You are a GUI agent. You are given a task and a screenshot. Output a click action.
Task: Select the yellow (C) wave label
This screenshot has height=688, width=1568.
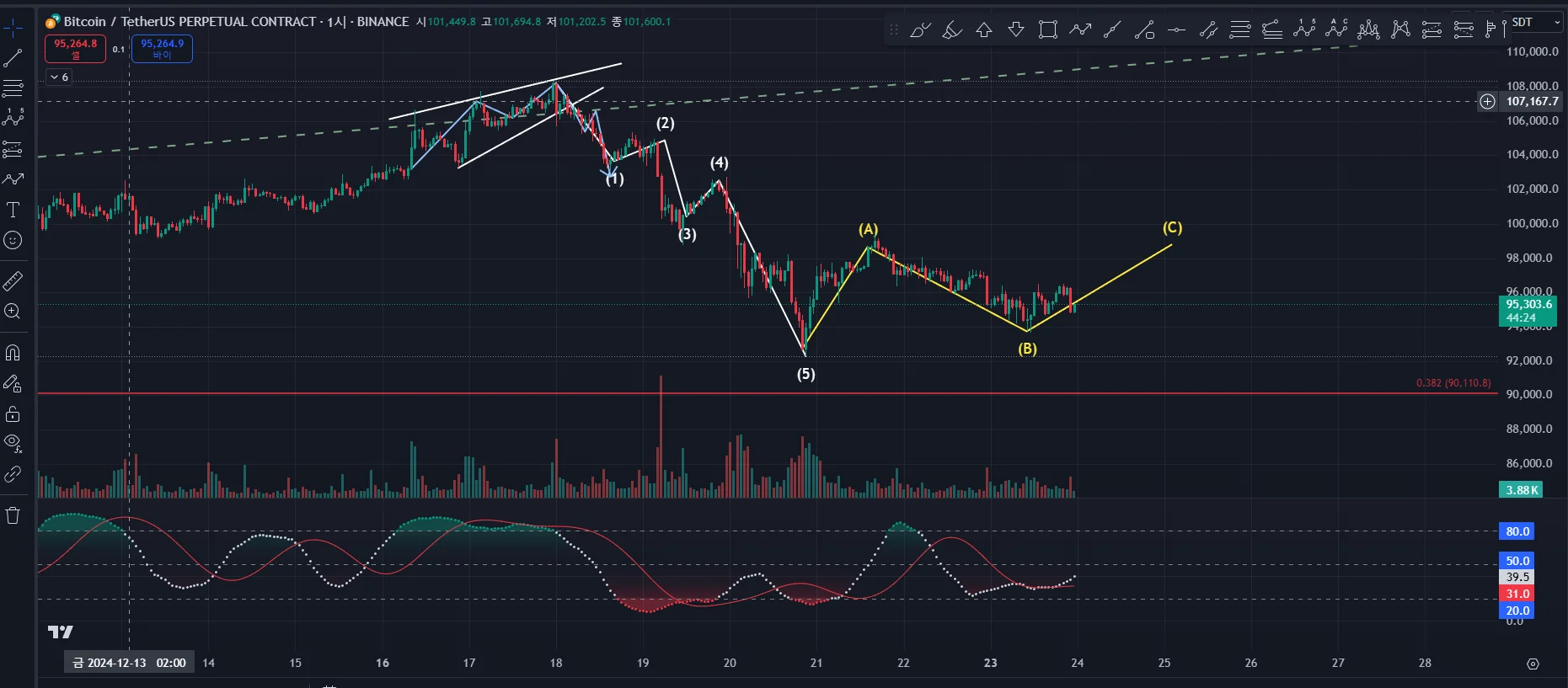tap(1172, 227)
